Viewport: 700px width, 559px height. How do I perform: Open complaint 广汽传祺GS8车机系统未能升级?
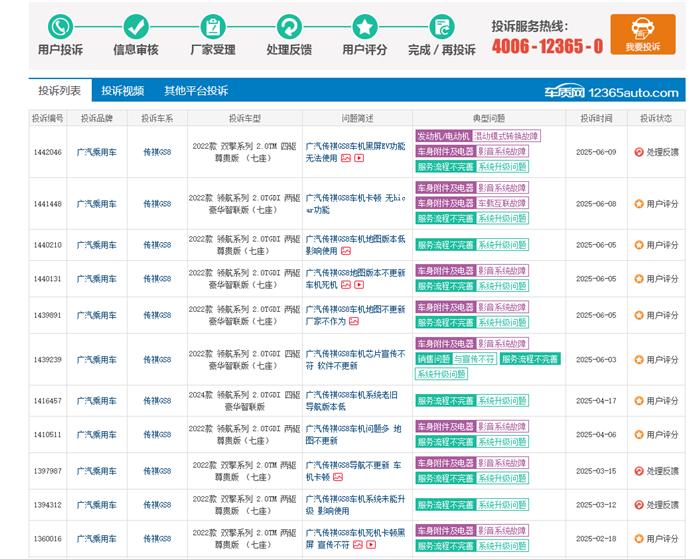click(355, 505)
